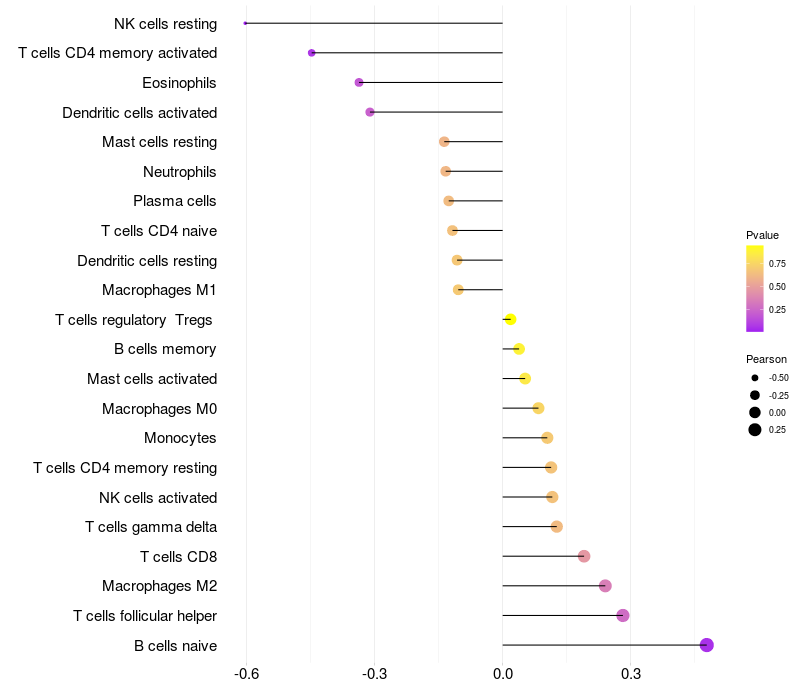Select the T cells CD8 dot

[x=584, y=556]
